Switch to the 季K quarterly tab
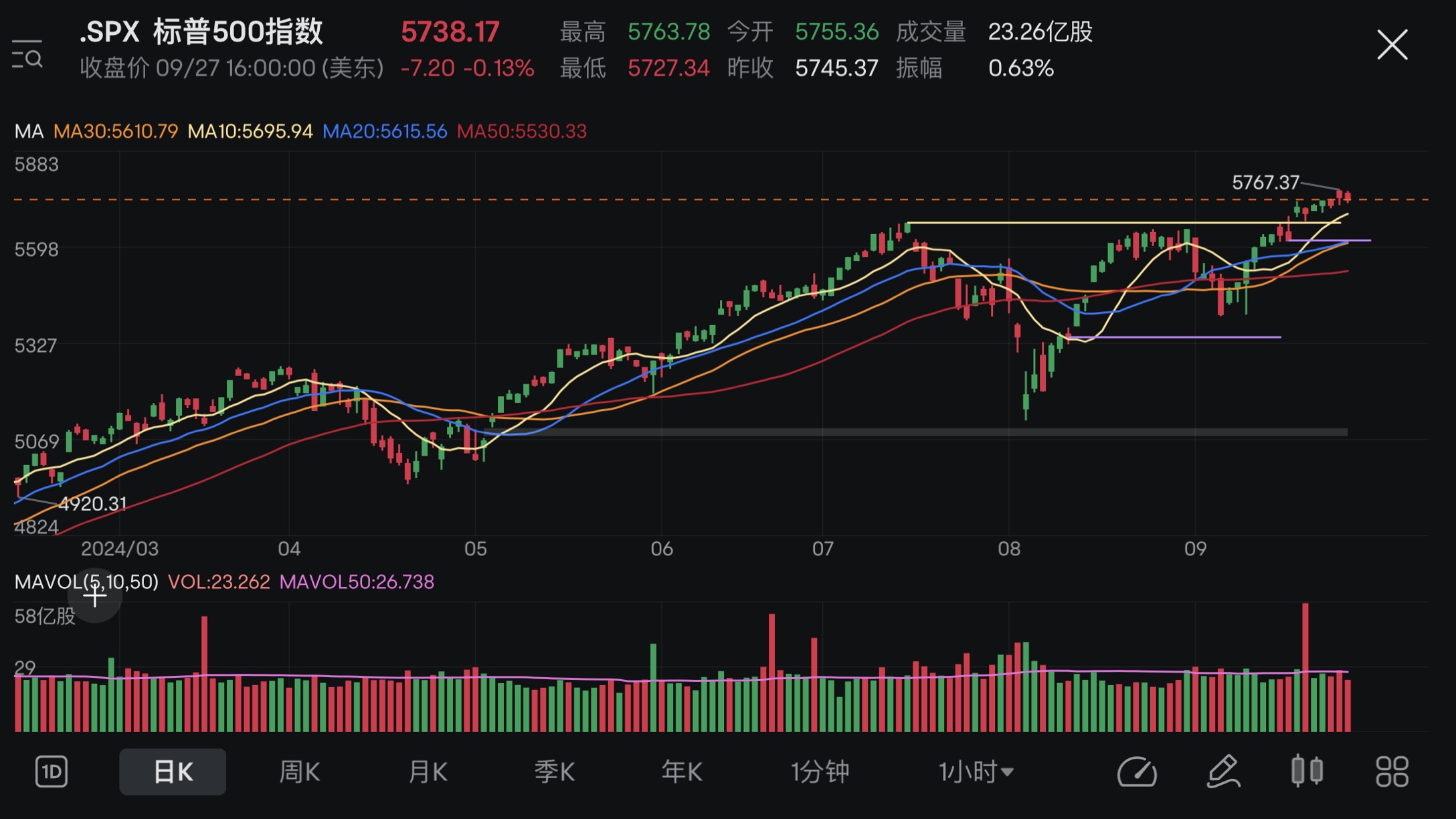Screen dimensions: 1456x819 click(x=555, y=771)
